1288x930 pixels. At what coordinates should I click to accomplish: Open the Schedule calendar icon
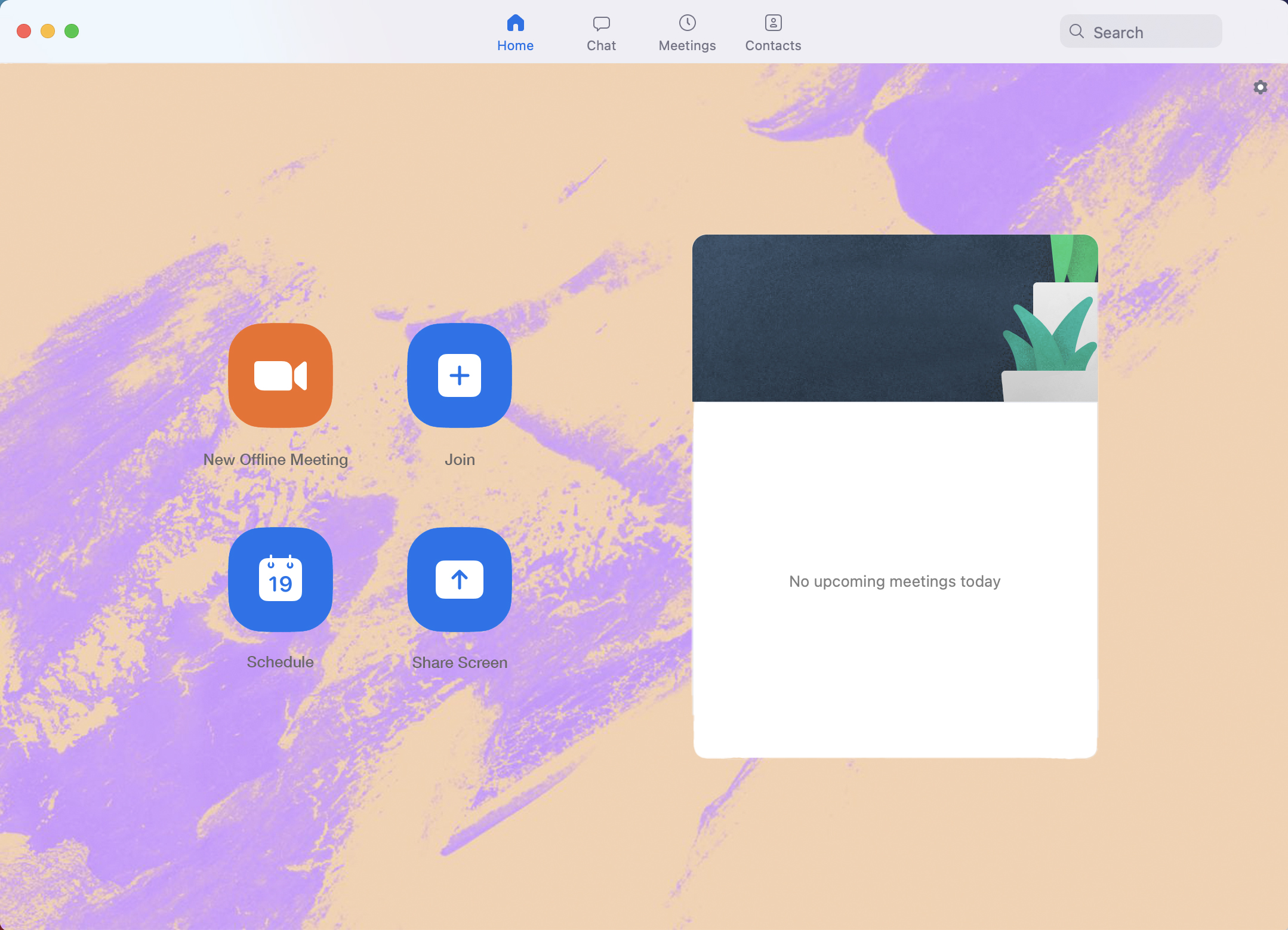(x=280, y=579)
